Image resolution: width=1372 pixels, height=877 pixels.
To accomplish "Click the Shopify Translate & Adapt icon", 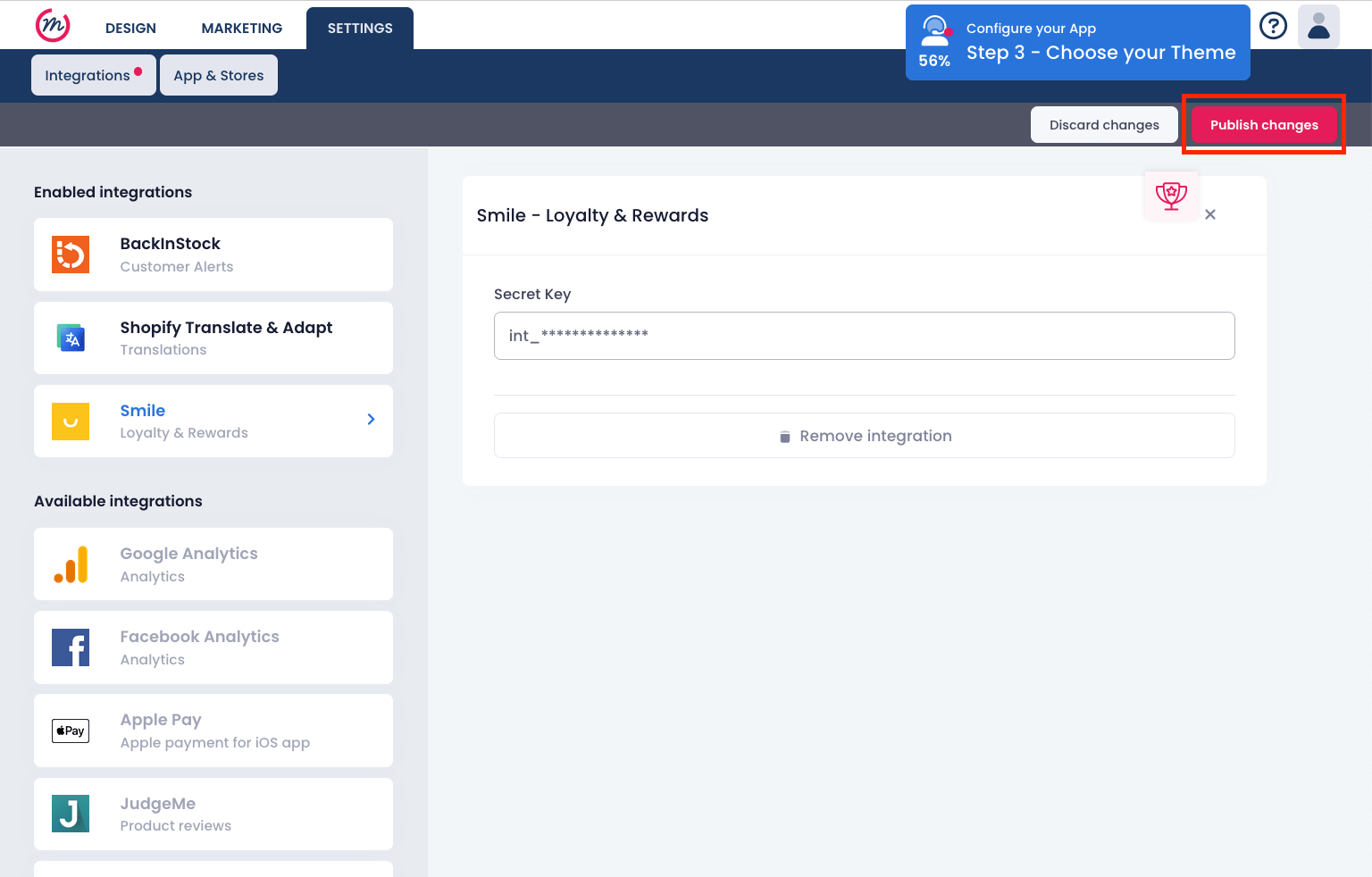I will coord(71,338).
